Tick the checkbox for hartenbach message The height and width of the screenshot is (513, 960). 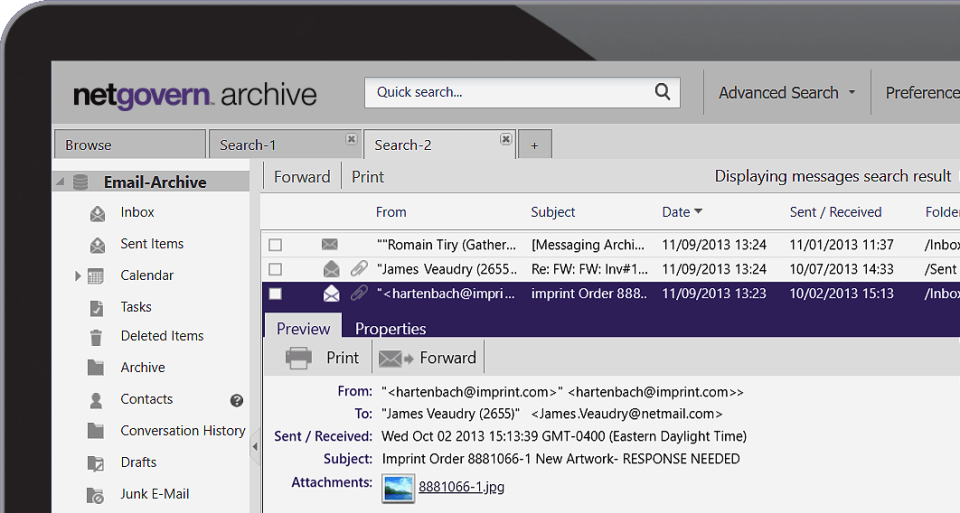click(276, 294)
